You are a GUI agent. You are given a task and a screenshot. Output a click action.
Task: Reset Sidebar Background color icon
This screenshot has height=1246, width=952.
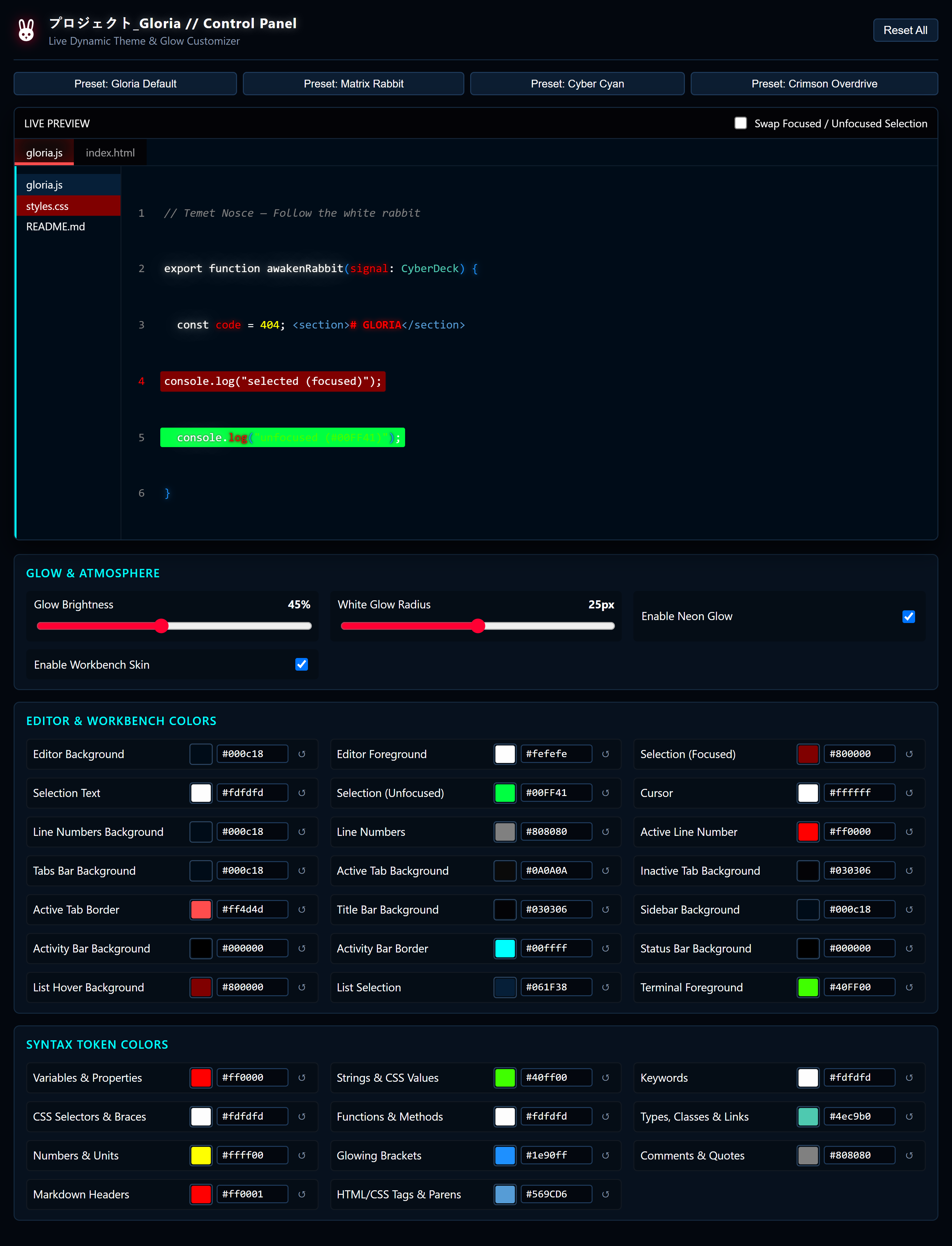[x=910, y=909]
